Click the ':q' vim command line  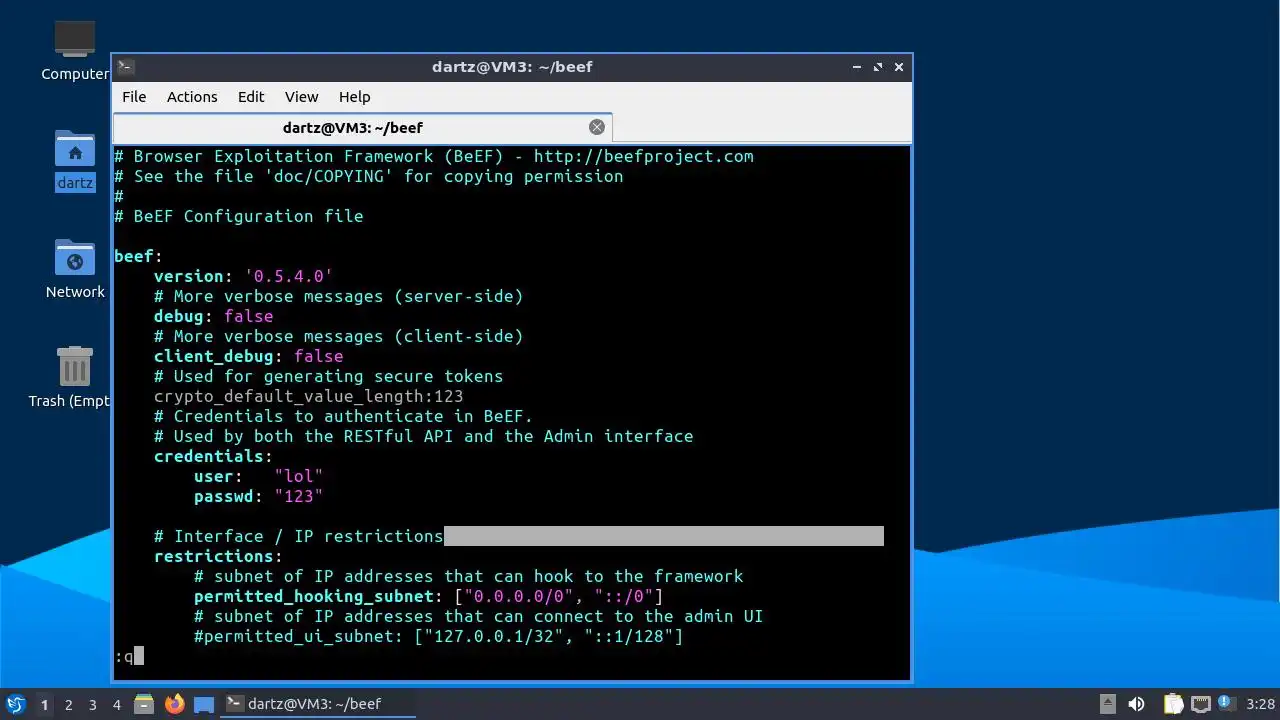click(124, 657)
